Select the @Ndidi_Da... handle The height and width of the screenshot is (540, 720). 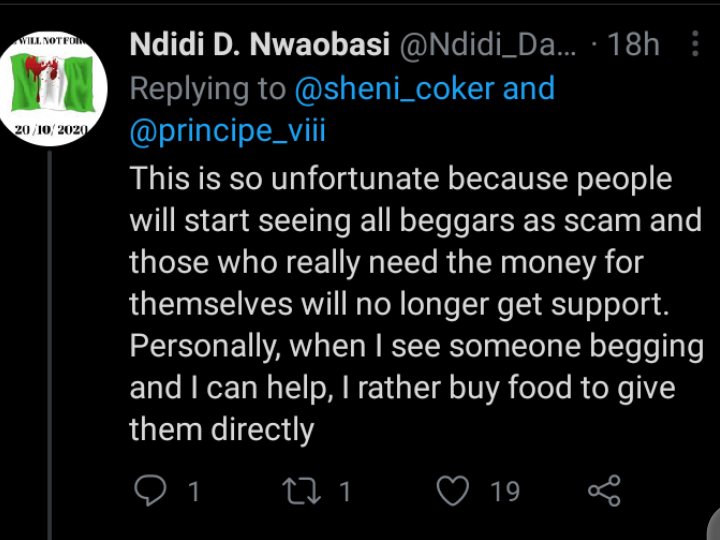(x=488, y=45)
